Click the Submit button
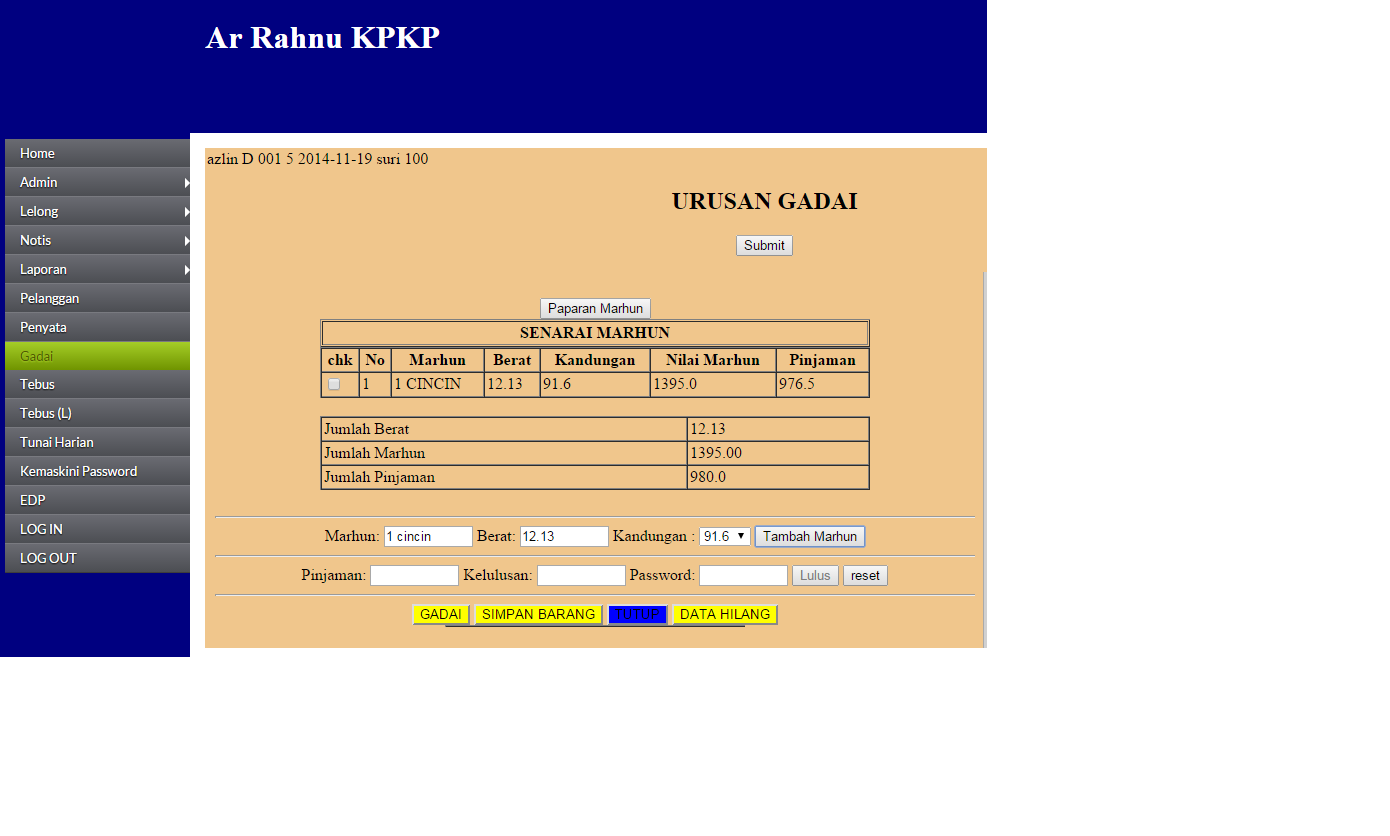This screenshot has width=1390, height=836. 764,245
